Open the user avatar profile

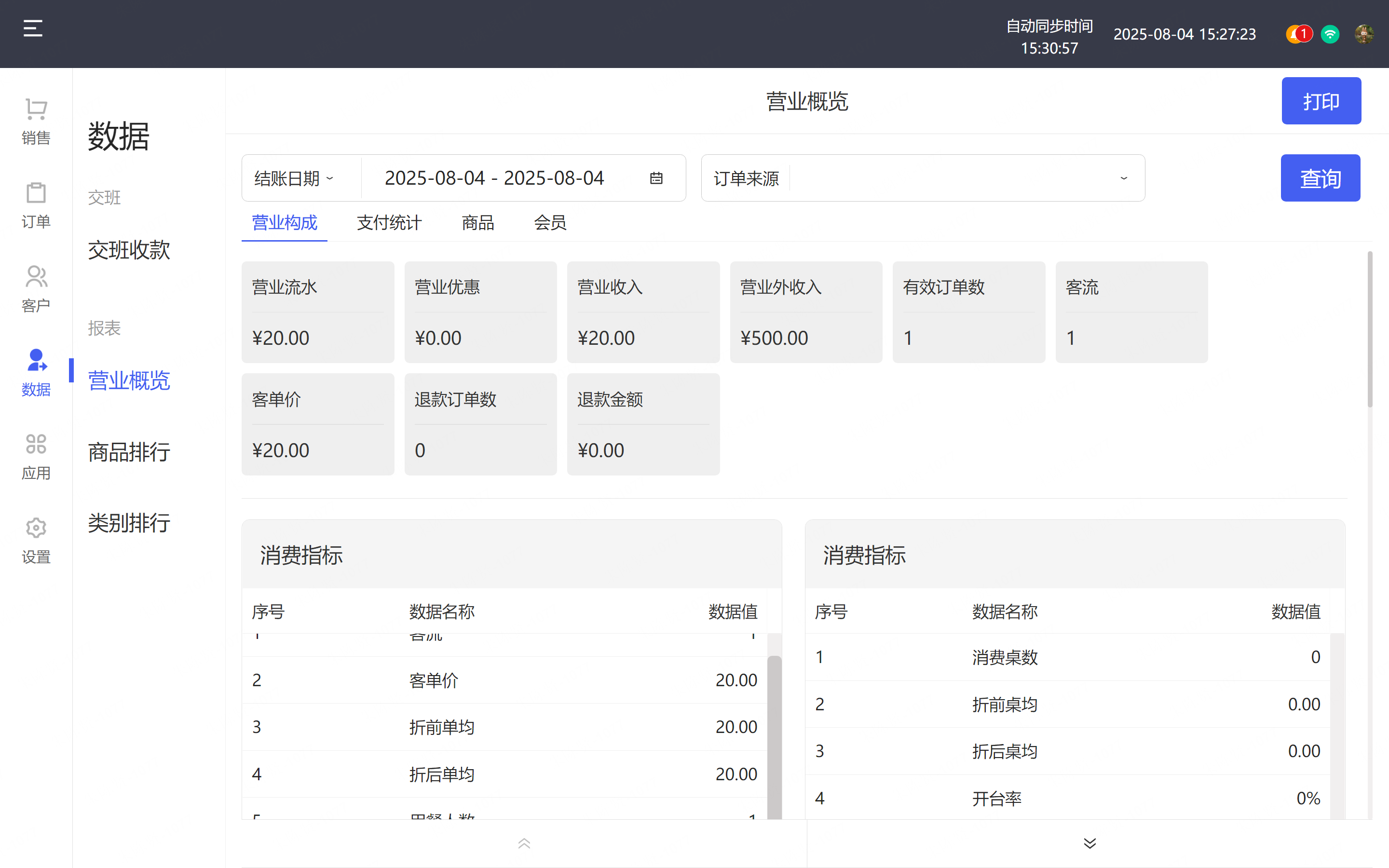tap(1364, 34)
